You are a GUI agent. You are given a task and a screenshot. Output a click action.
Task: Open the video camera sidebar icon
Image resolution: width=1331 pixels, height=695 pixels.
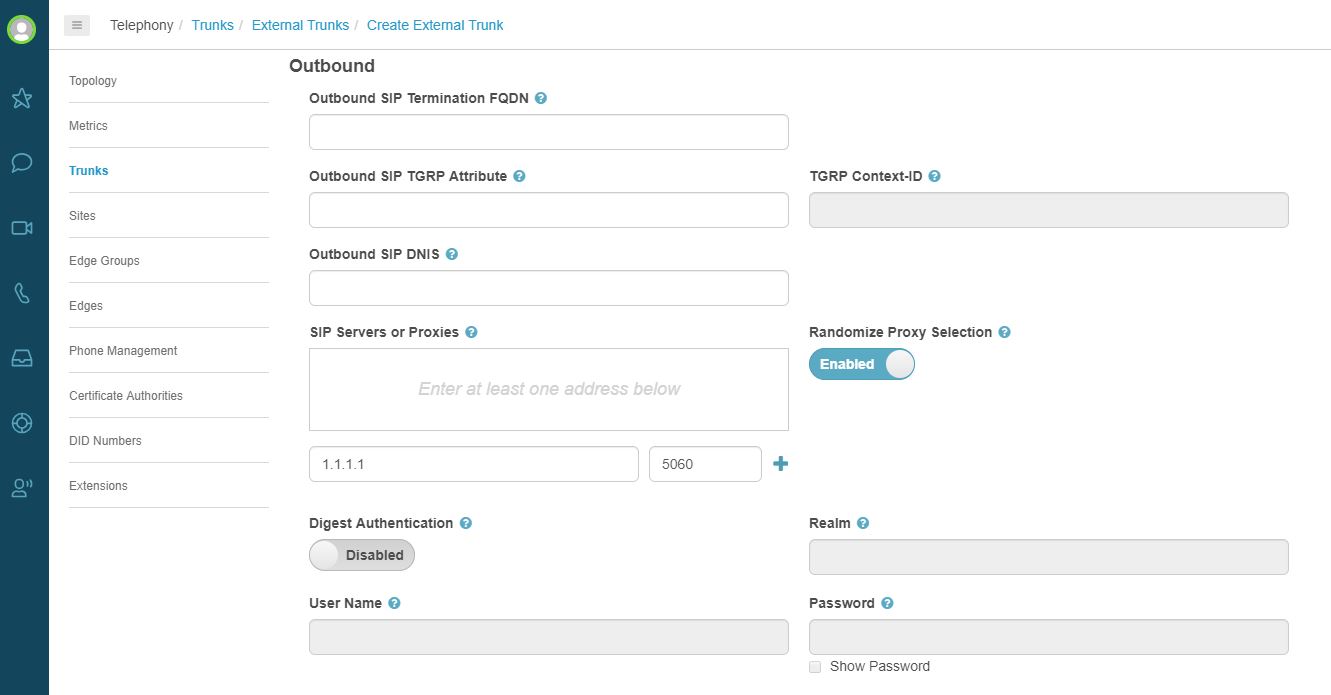22,228
